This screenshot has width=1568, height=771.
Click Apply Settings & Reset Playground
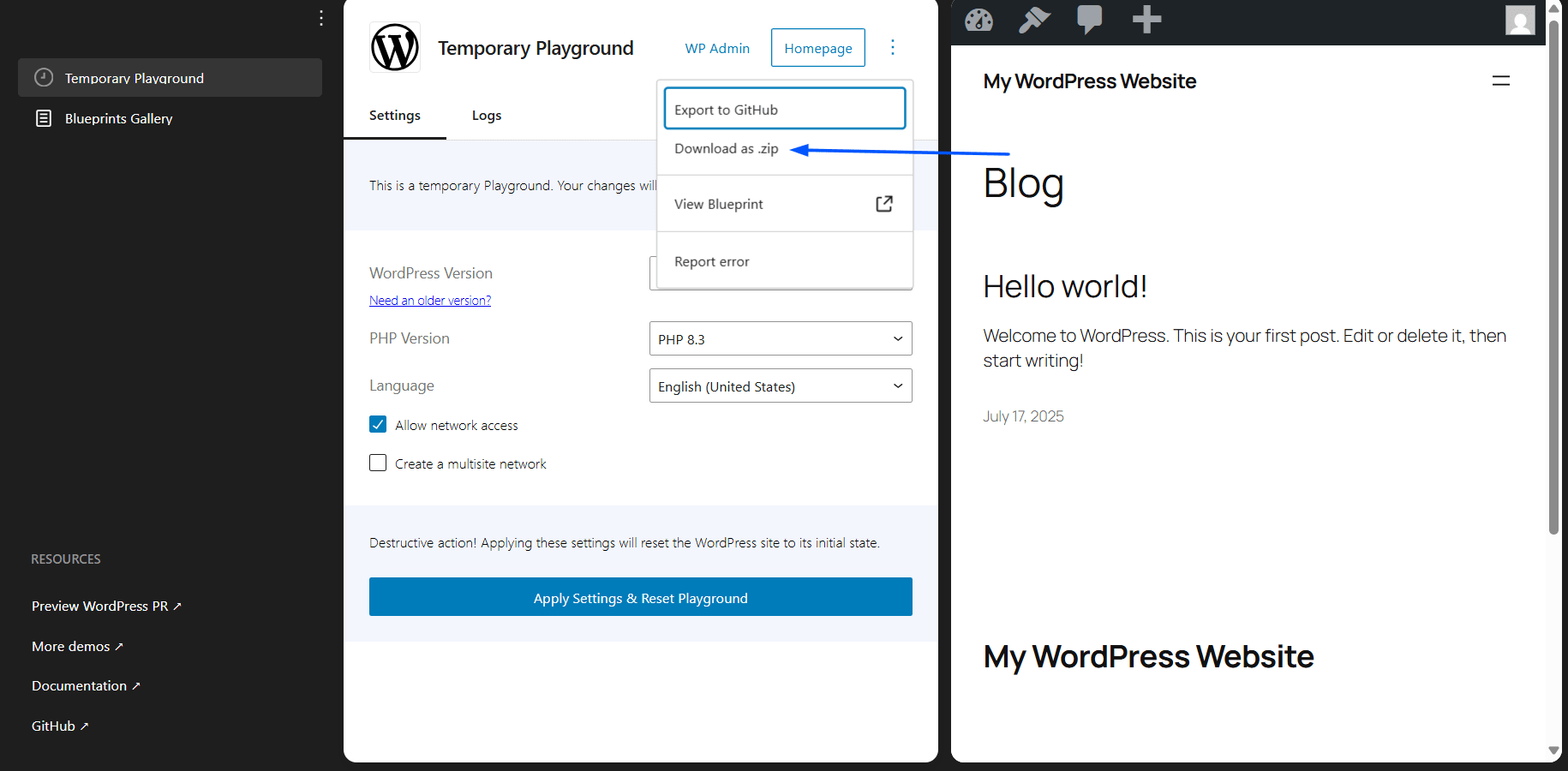coord(641,597)
